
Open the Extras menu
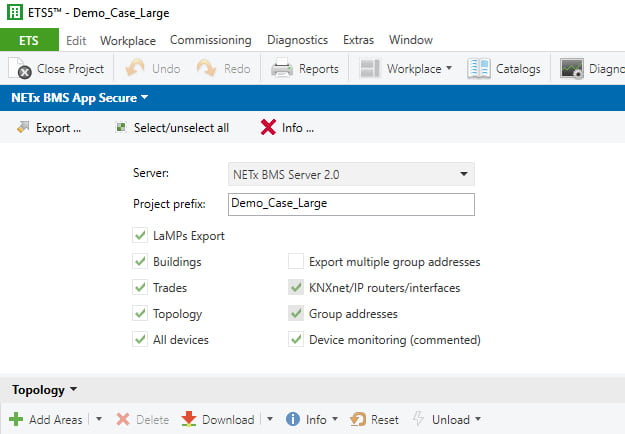tap(358, 40)
